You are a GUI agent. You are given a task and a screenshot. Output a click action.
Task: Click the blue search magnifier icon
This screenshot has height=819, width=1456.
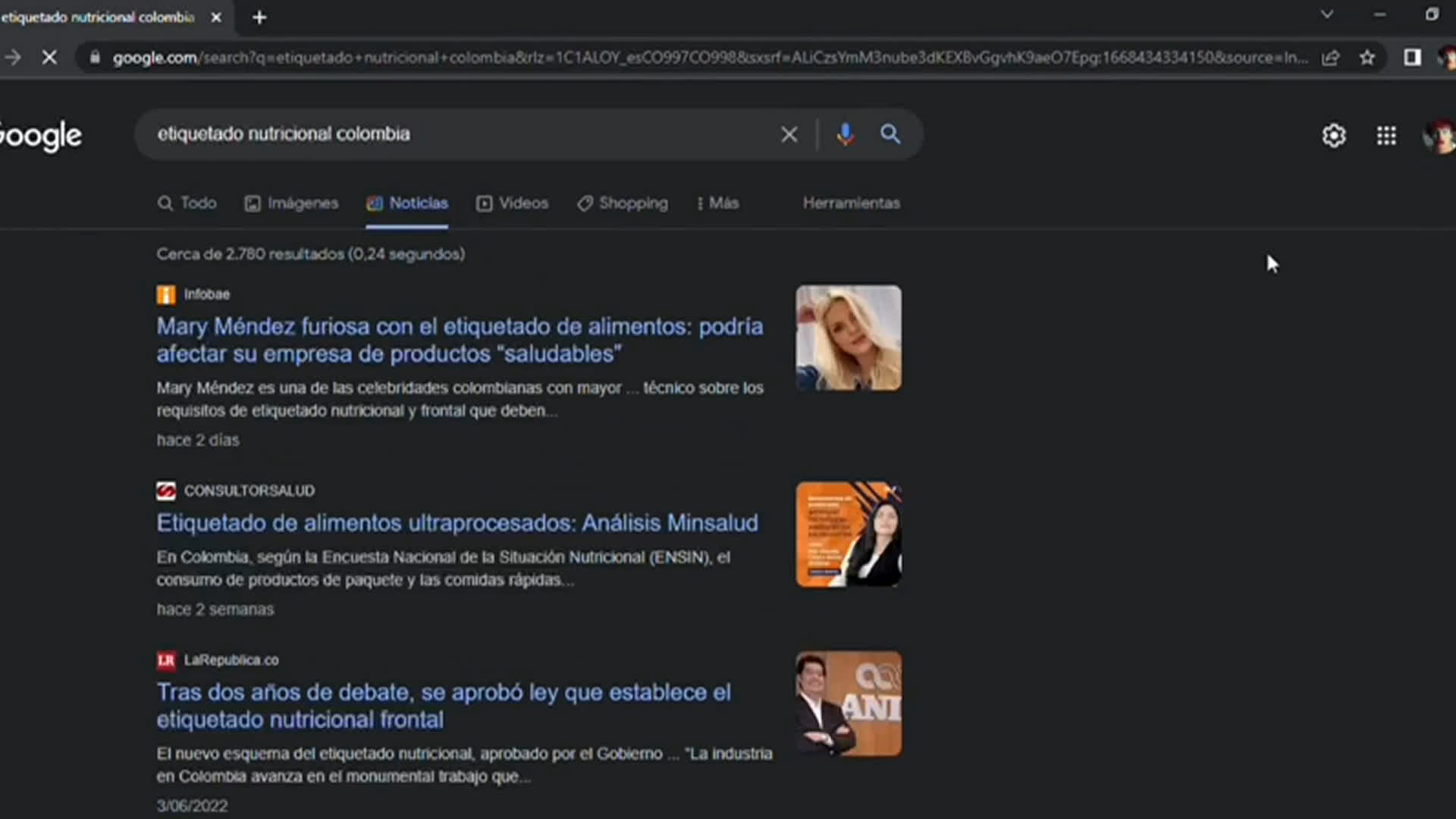tap(890, 134)
